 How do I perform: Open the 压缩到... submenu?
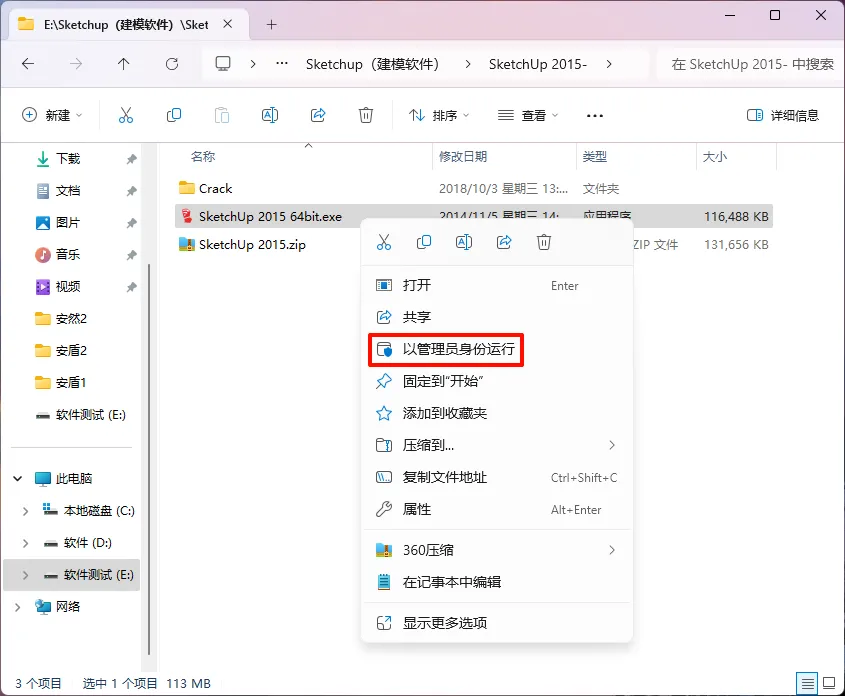[x=496, y=445]
